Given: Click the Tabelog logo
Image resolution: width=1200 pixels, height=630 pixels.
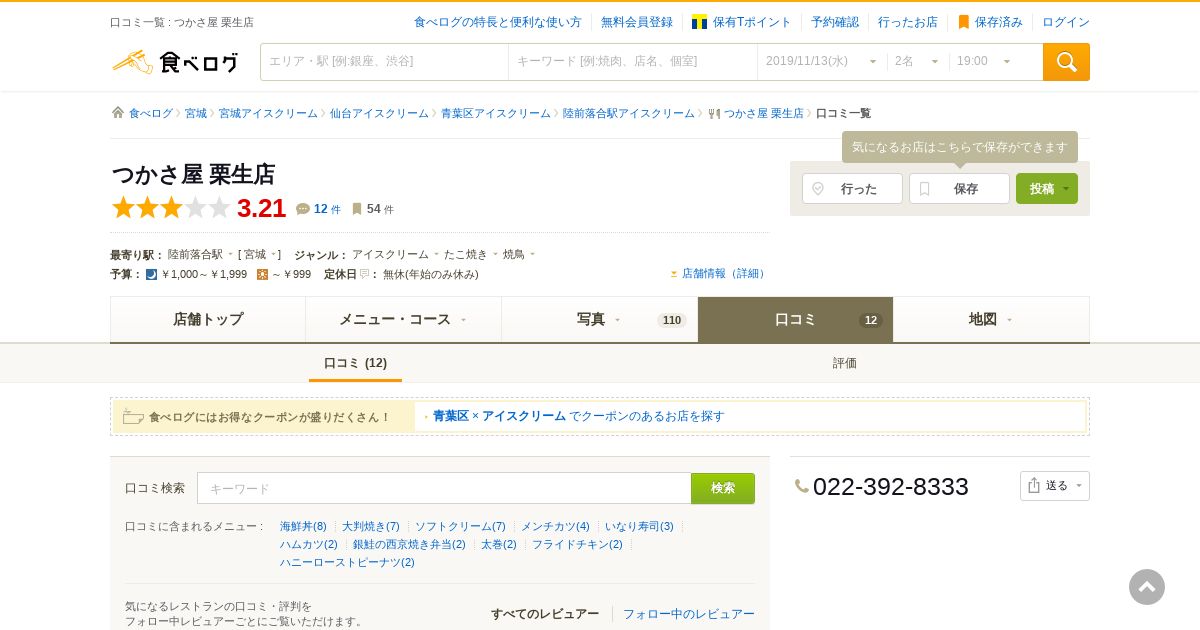Looking at the screenshot, I should [x=175, y=62].
